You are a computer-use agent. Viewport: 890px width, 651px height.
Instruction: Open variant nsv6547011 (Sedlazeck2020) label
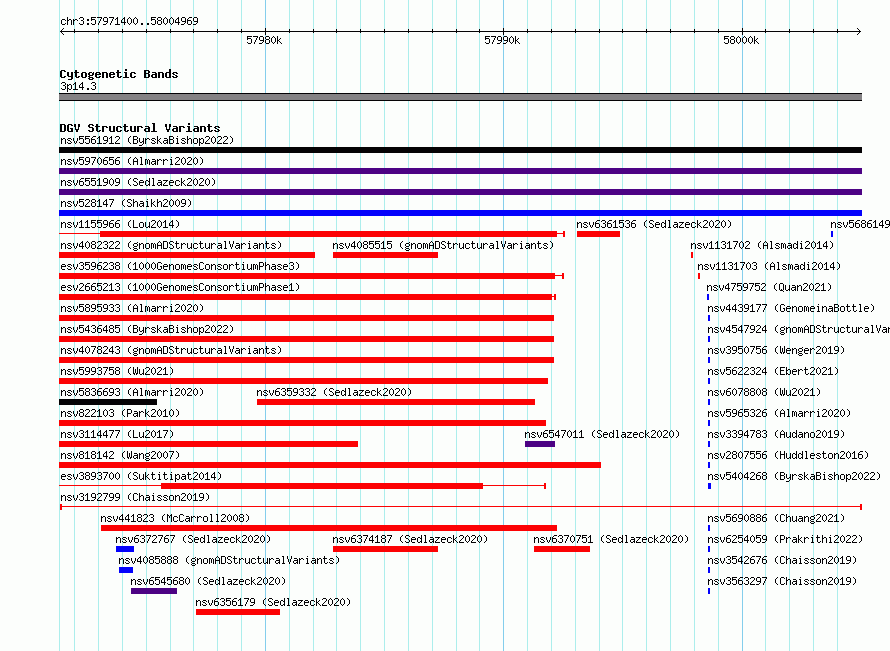pyautogui.click(x=602, y=434)
